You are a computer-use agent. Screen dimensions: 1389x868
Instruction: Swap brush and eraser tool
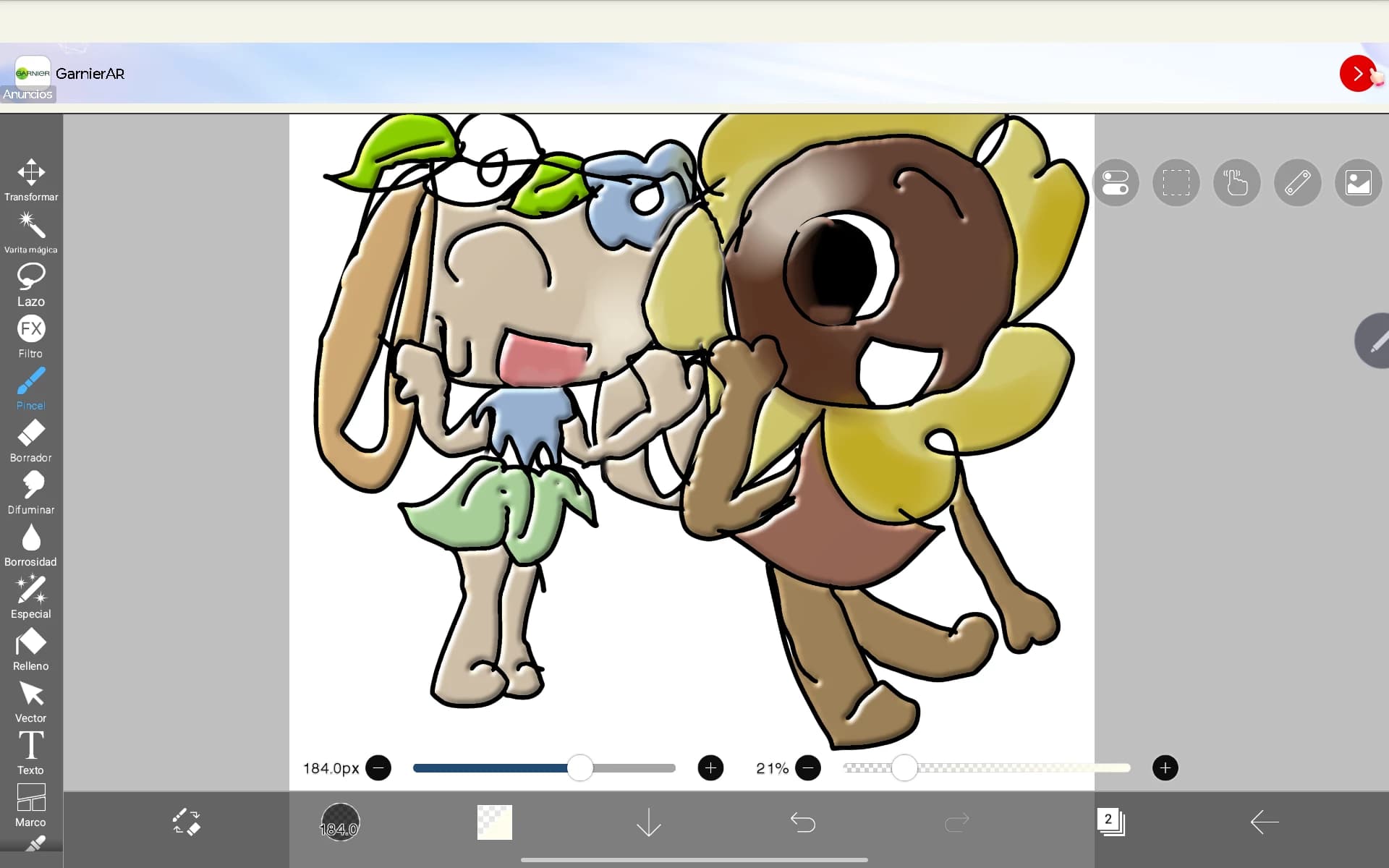187,822
